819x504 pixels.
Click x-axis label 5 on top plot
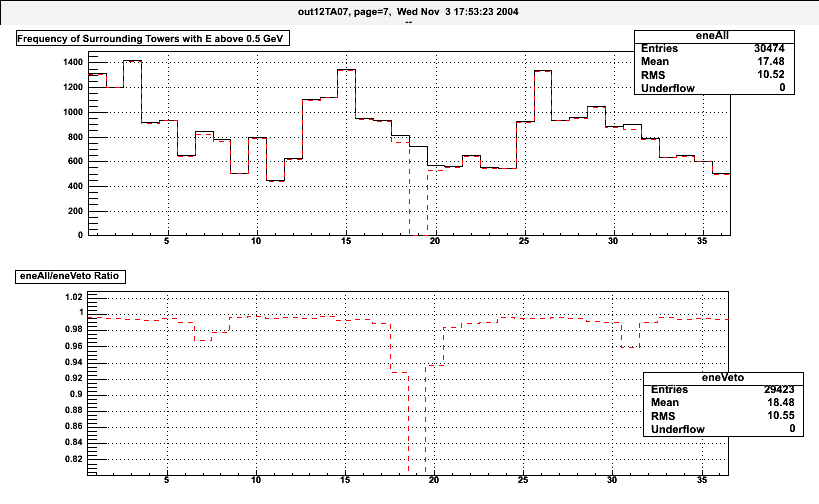167,241
